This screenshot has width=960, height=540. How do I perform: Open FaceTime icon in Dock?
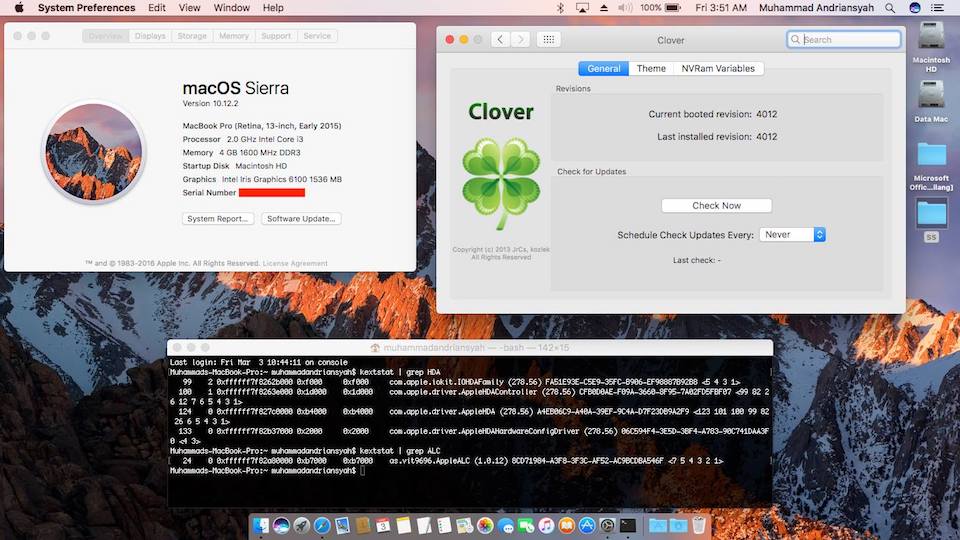tap(527, 525)
